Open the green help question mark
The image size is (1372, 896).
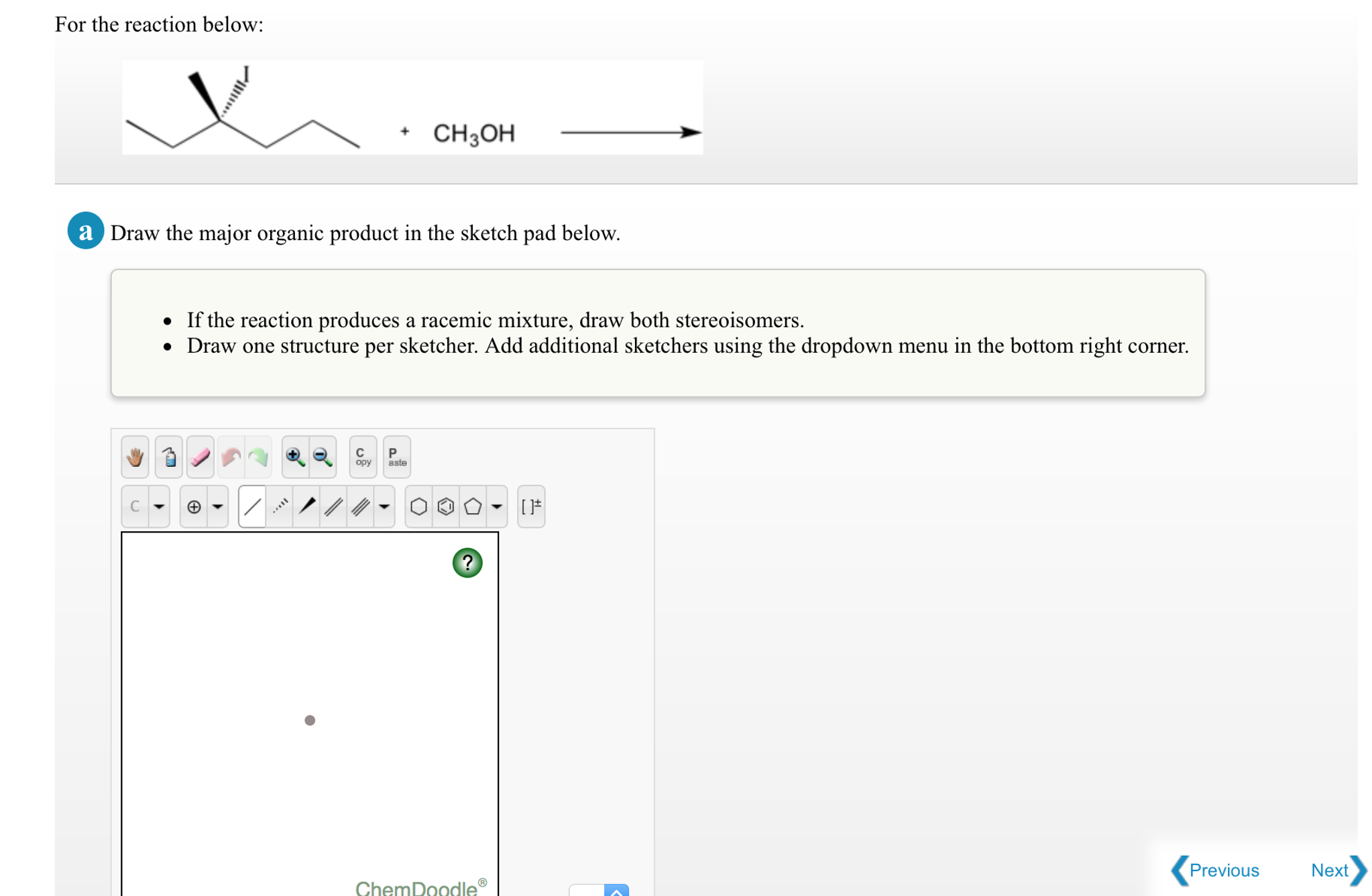point(467,563)
